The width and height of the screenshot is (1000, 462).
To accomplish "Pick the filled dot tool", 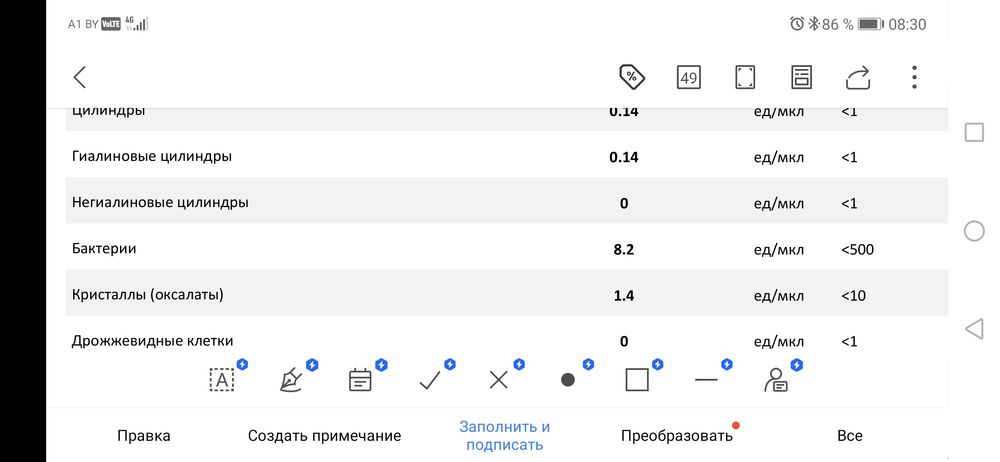I will pyautogui.click(x=568, y=380).
